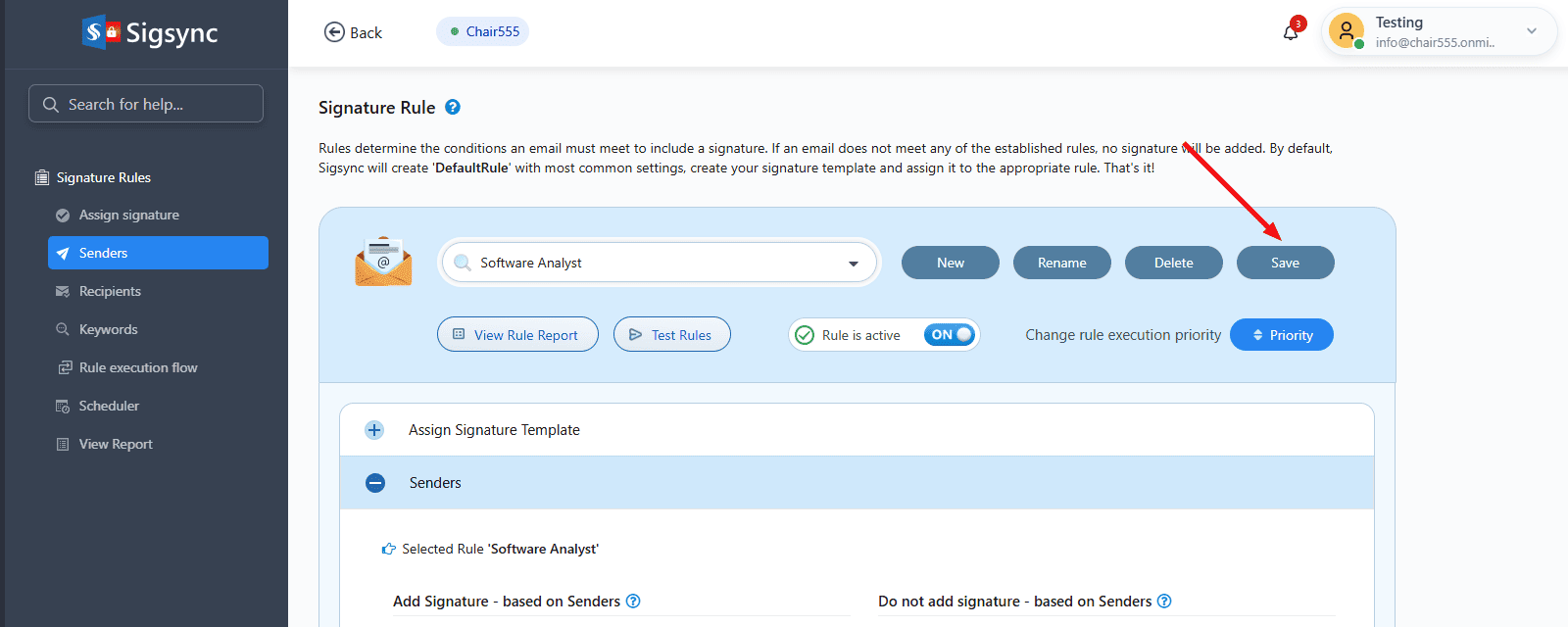Click the View Rule Report button

(x=517, y=335)
